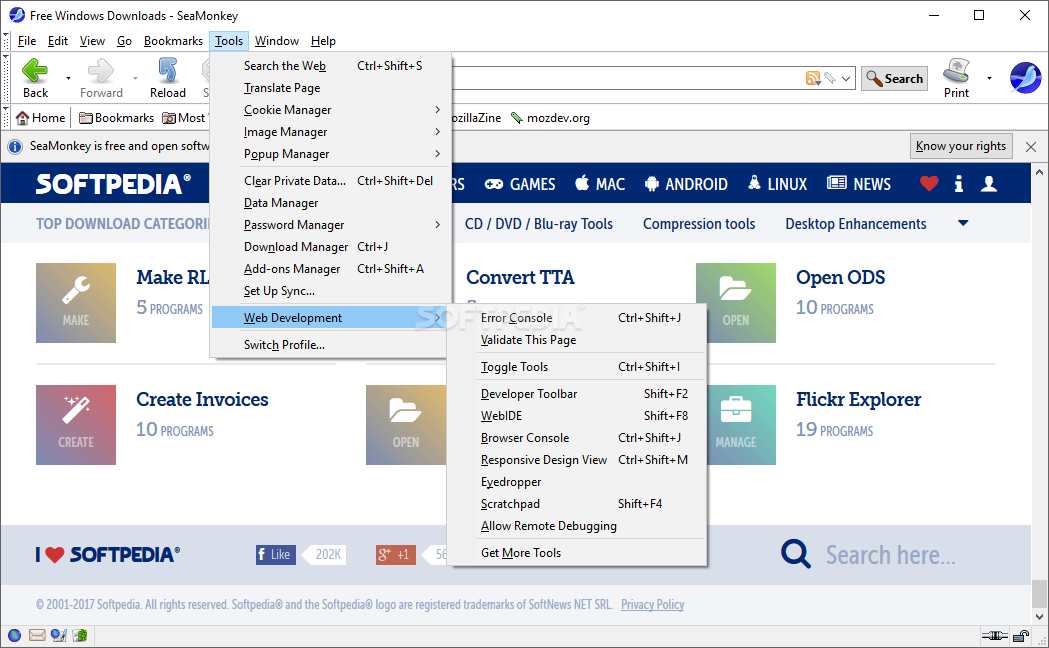Choose Toggle Tools in the submenu

(x=577, y=366)
